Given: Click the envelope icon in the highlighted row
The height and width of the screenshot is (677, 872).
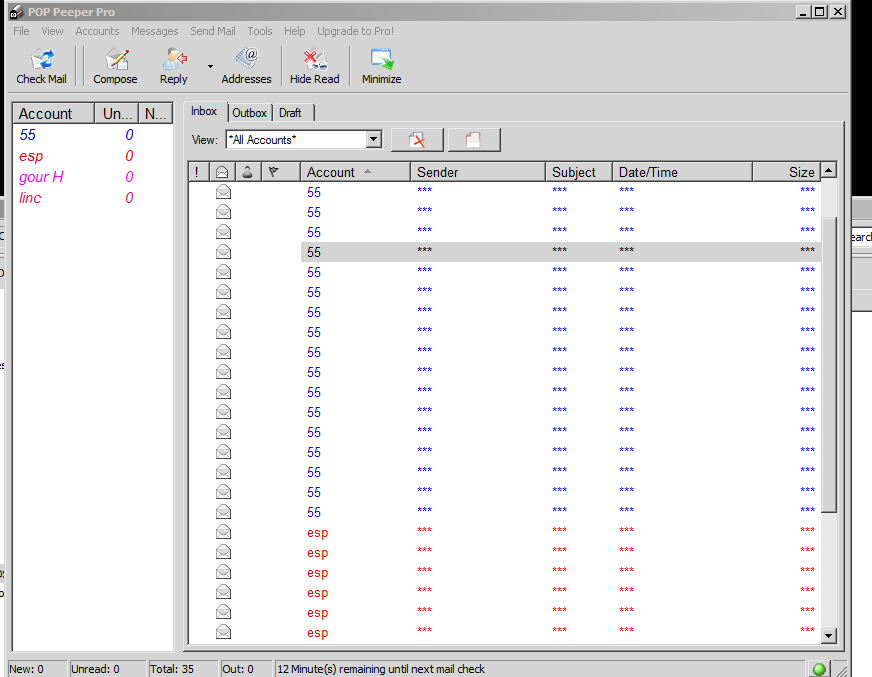Looking at the screenshot, I should tap(224, 252).
